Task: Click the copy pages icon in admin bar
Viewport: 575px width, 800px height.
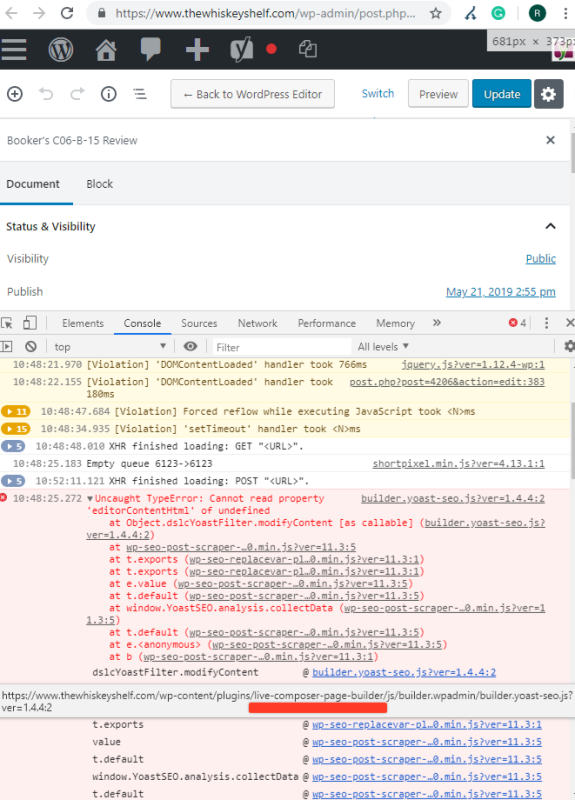Action: [308, 49]
